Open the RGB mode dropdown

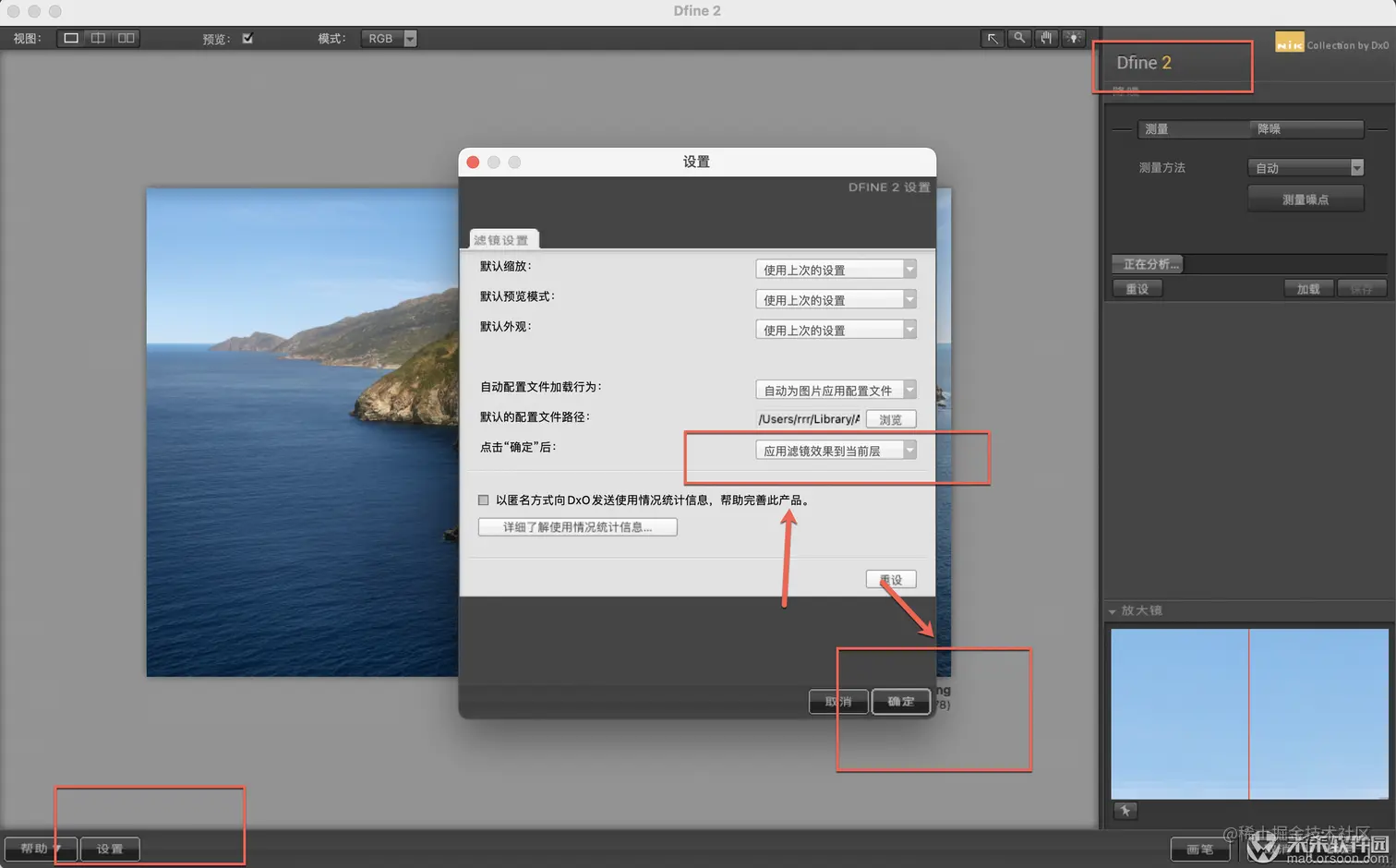[x=389, y=38]
